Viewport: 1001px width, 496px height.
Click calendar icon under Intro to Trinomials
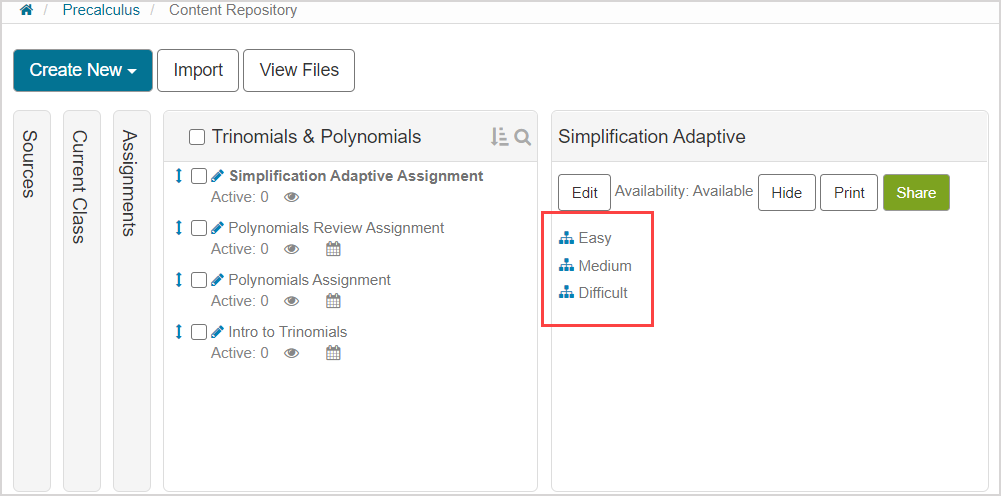[x=334, y=353]
